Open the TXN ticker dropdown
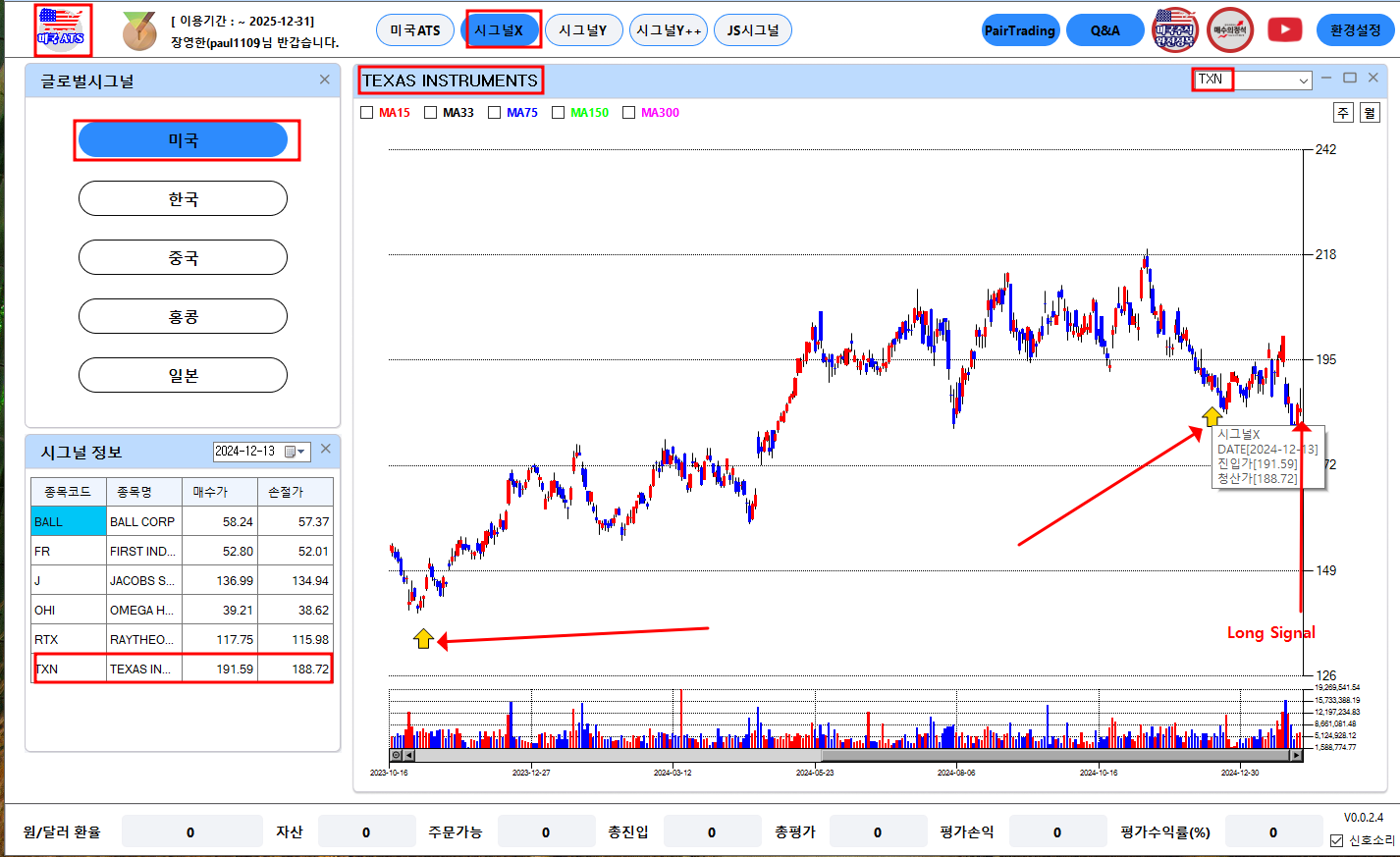Viewport: 1400px width, 857px height. click(1304, 80)
